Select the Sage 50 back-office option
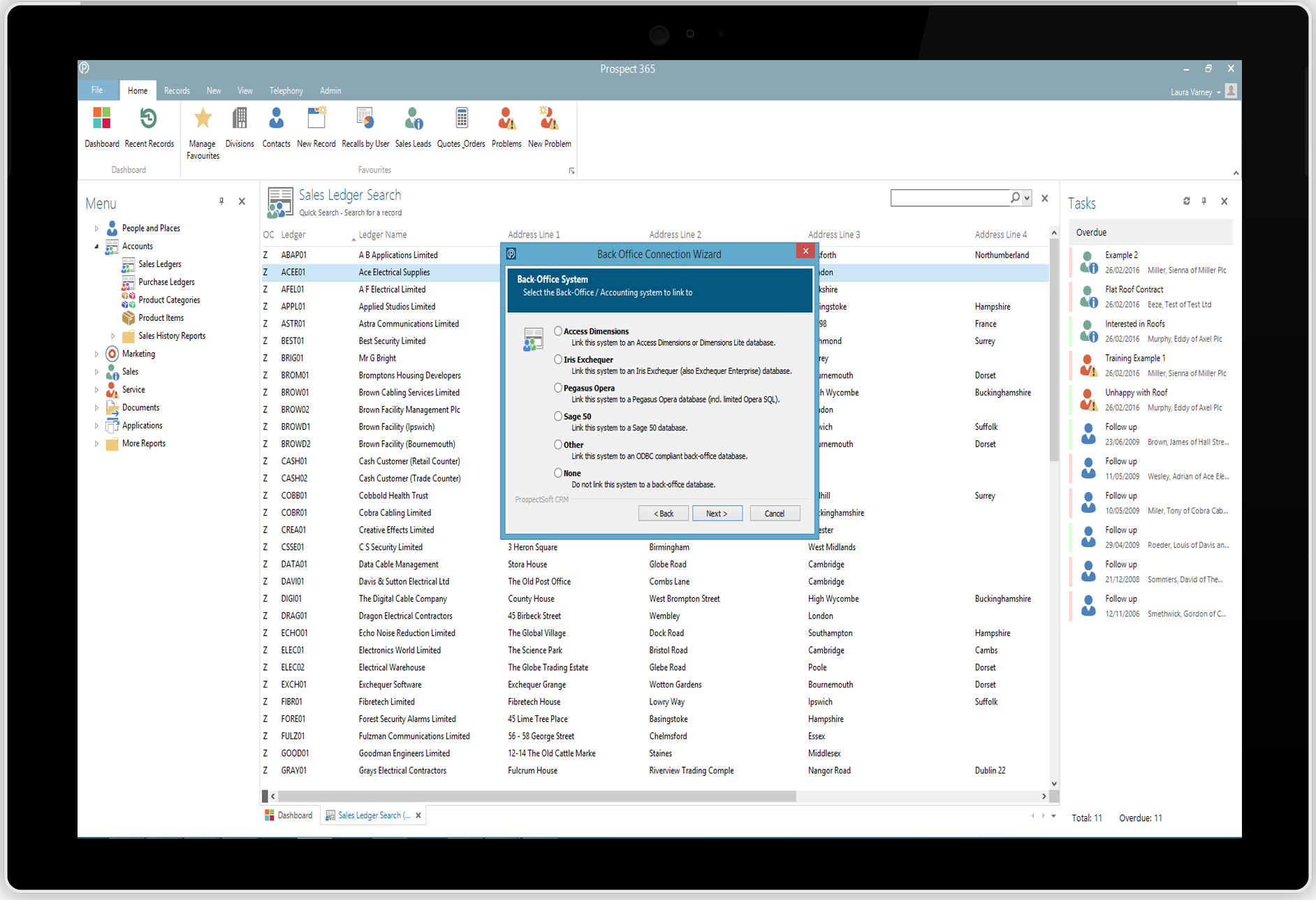1316x900 pixels. (x=557, y=416)
